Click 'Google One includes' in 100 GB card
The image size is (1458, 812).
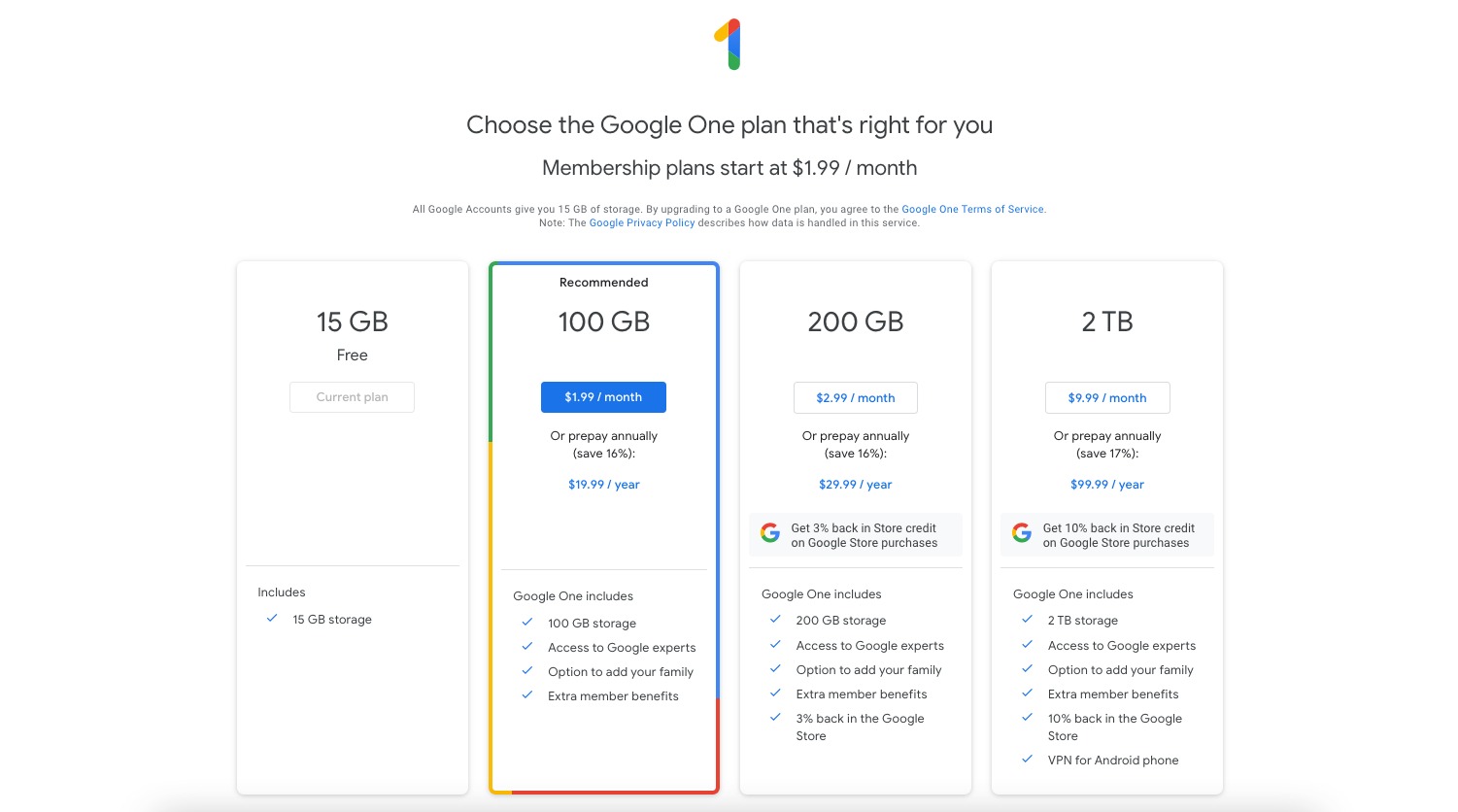[x=573, y=596]
